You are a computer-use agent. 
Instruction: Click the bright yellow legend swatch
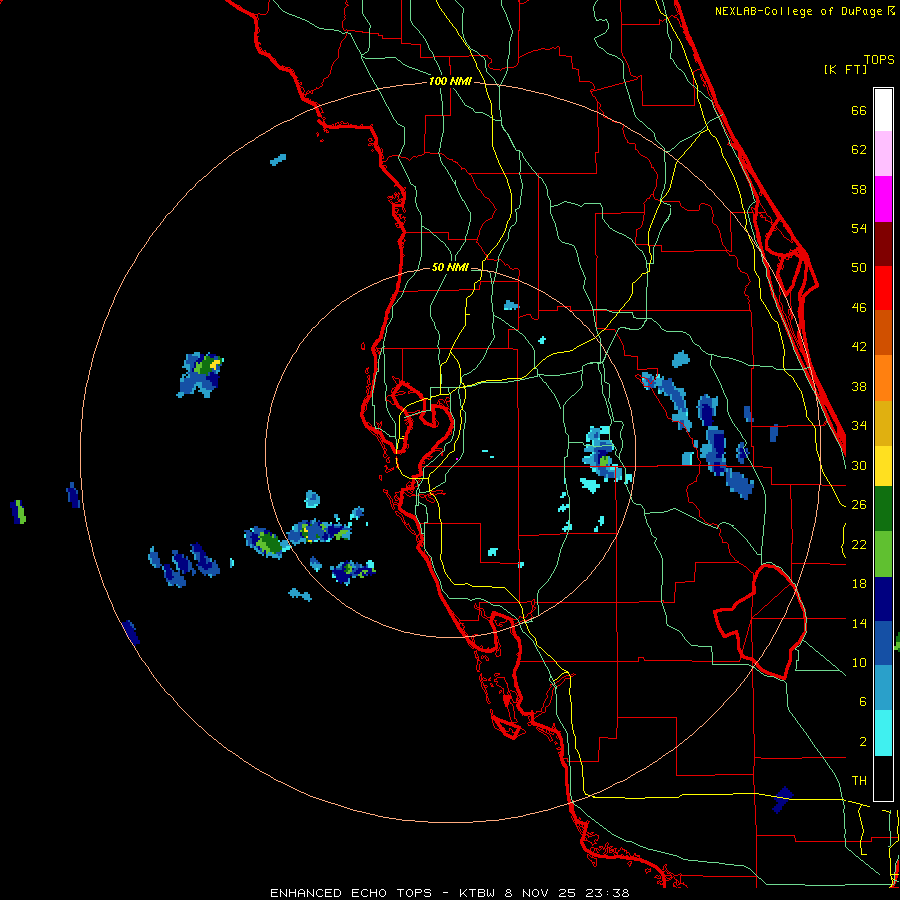pyautogui.click(x=883, y=466)
